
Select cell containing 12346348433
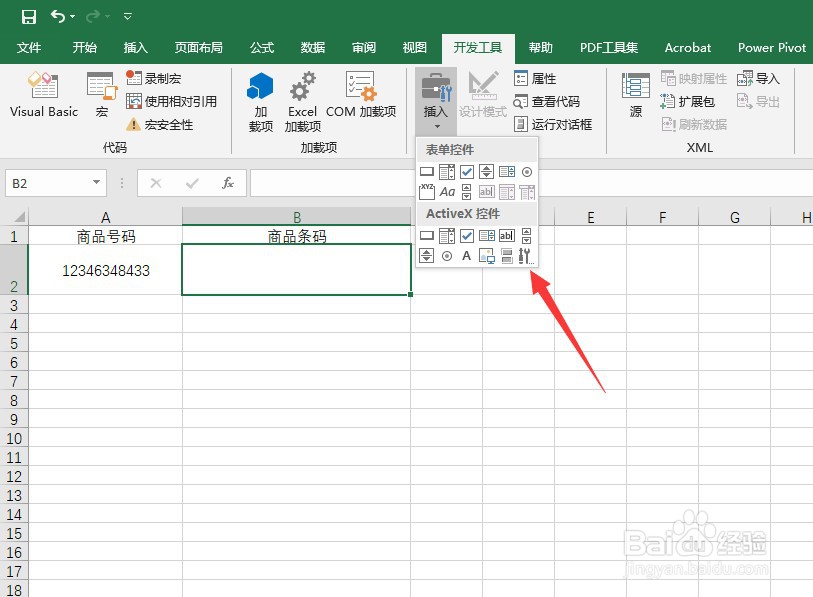click(x=105, y=270)
